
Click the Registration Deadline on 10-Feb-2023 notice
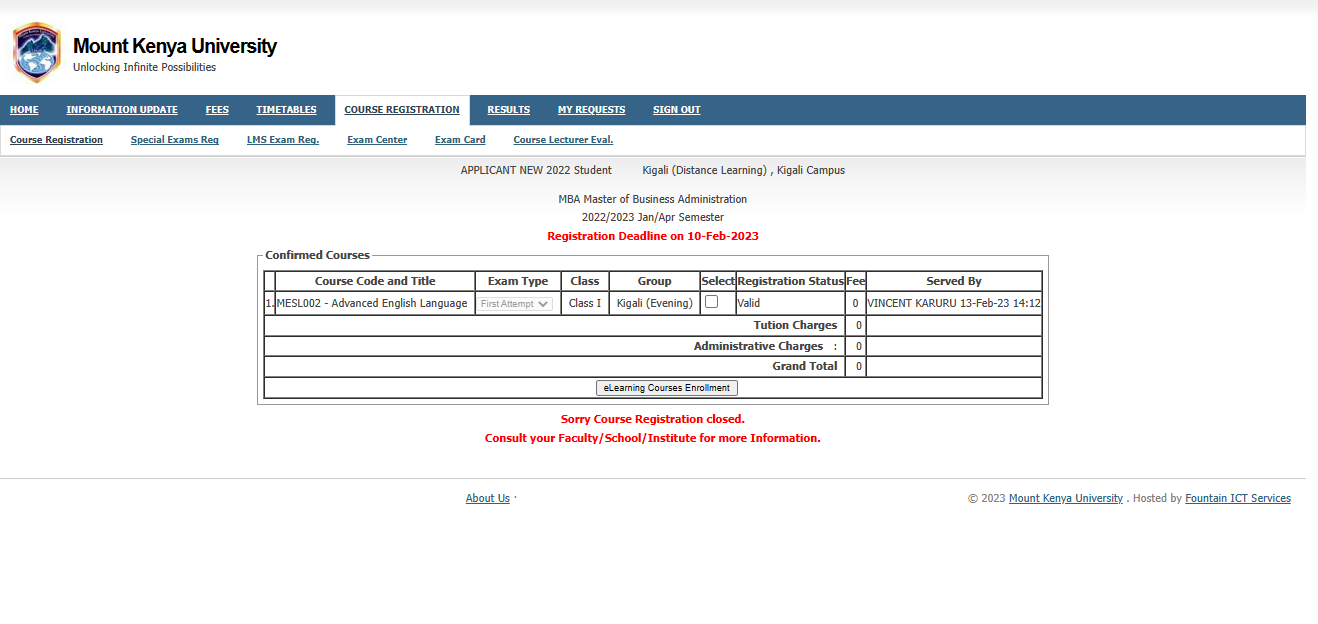653,236
